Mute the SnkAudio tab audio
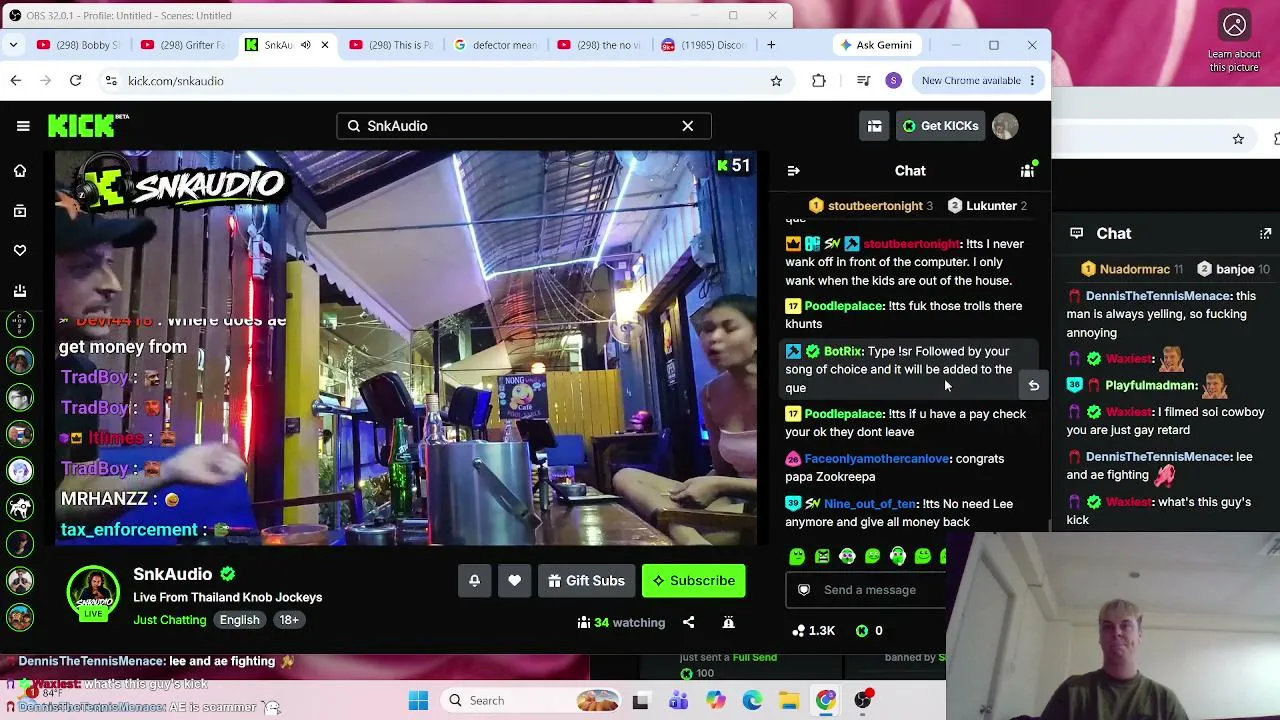 (x=306, y=45)
